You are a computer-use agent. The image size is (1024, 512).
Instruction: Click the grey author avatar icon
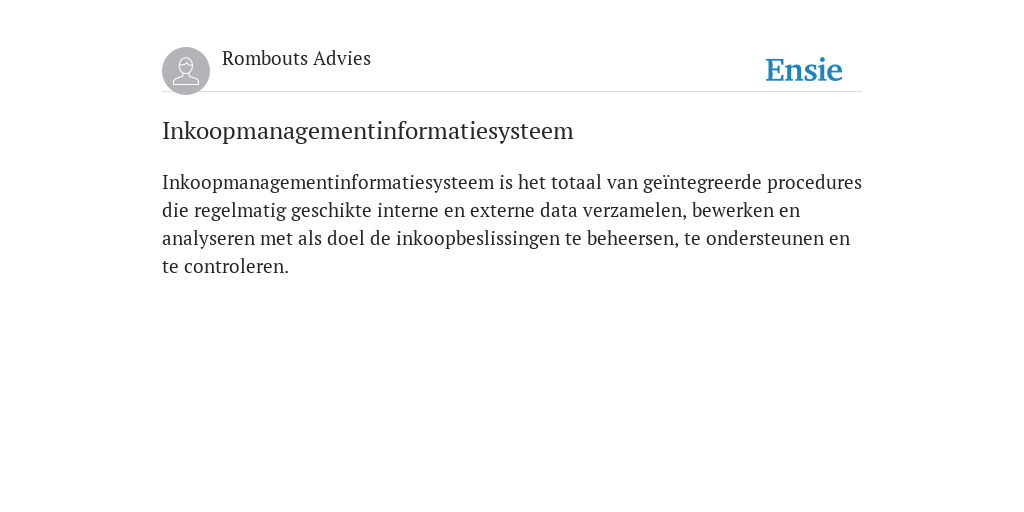pyautogui.click(x=186, y=71)
